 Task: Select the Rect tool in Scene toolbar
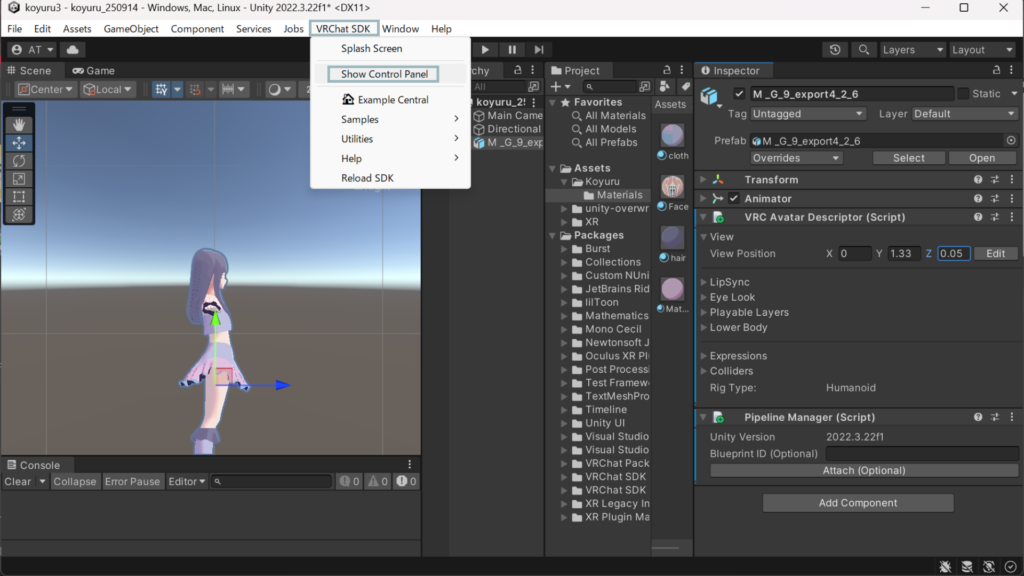[19, 197]
